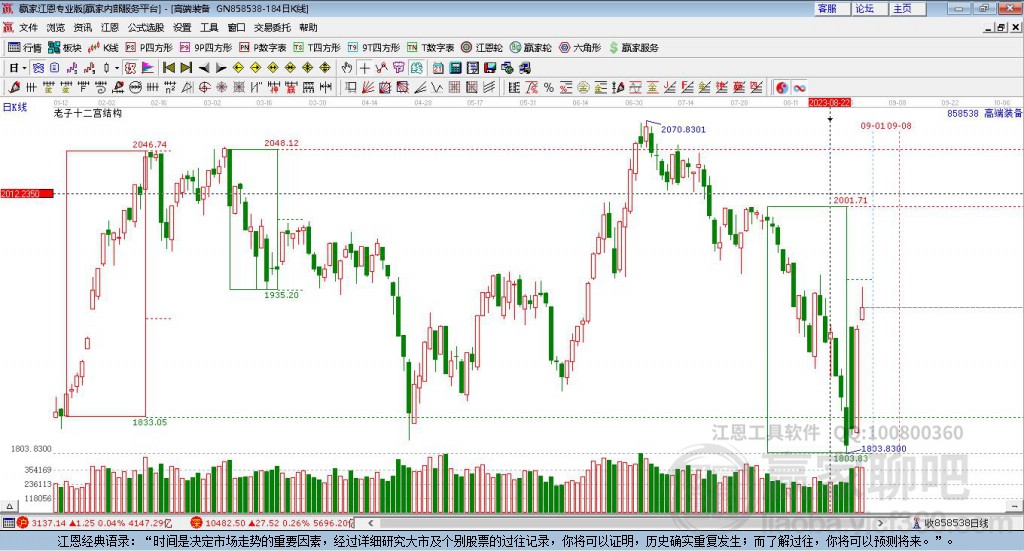Open the 六角形 hexagon tool
This screenshot has height=551, width=1024.
[x=580, y=48]
